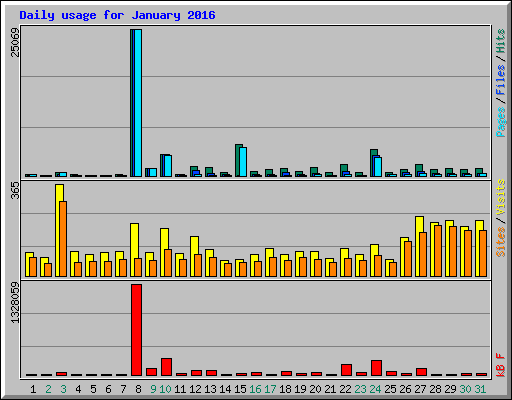This screenshot has height=400, width=512.
Task: Select day 22 on the x-axis
Action: 345,389
